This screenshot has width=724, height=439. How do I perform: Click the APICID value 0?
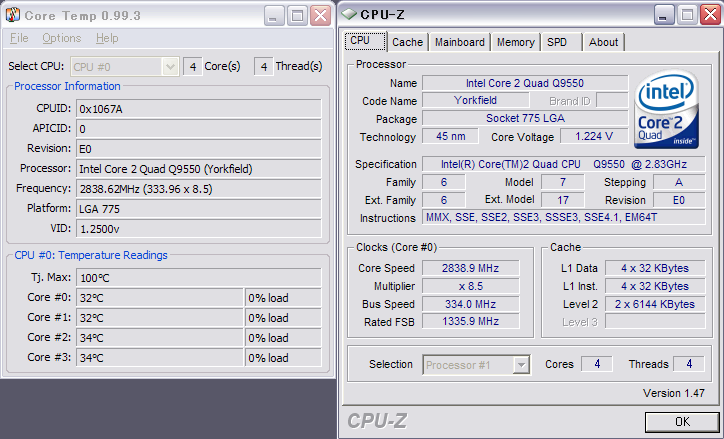point(199,129)
